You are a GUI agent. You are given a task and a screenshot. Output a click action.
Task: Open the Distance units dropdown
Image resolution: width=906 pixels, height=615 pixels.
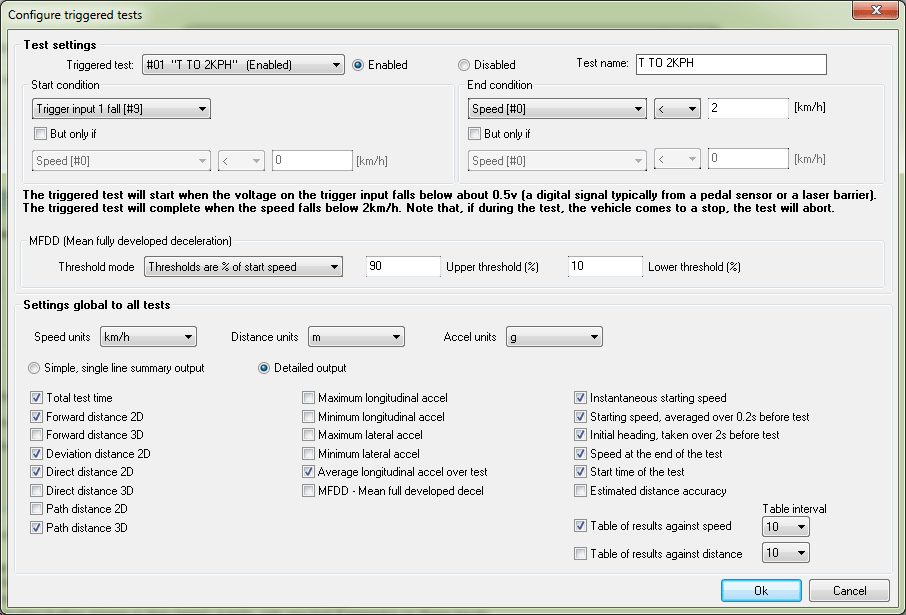tap(357, 337)
